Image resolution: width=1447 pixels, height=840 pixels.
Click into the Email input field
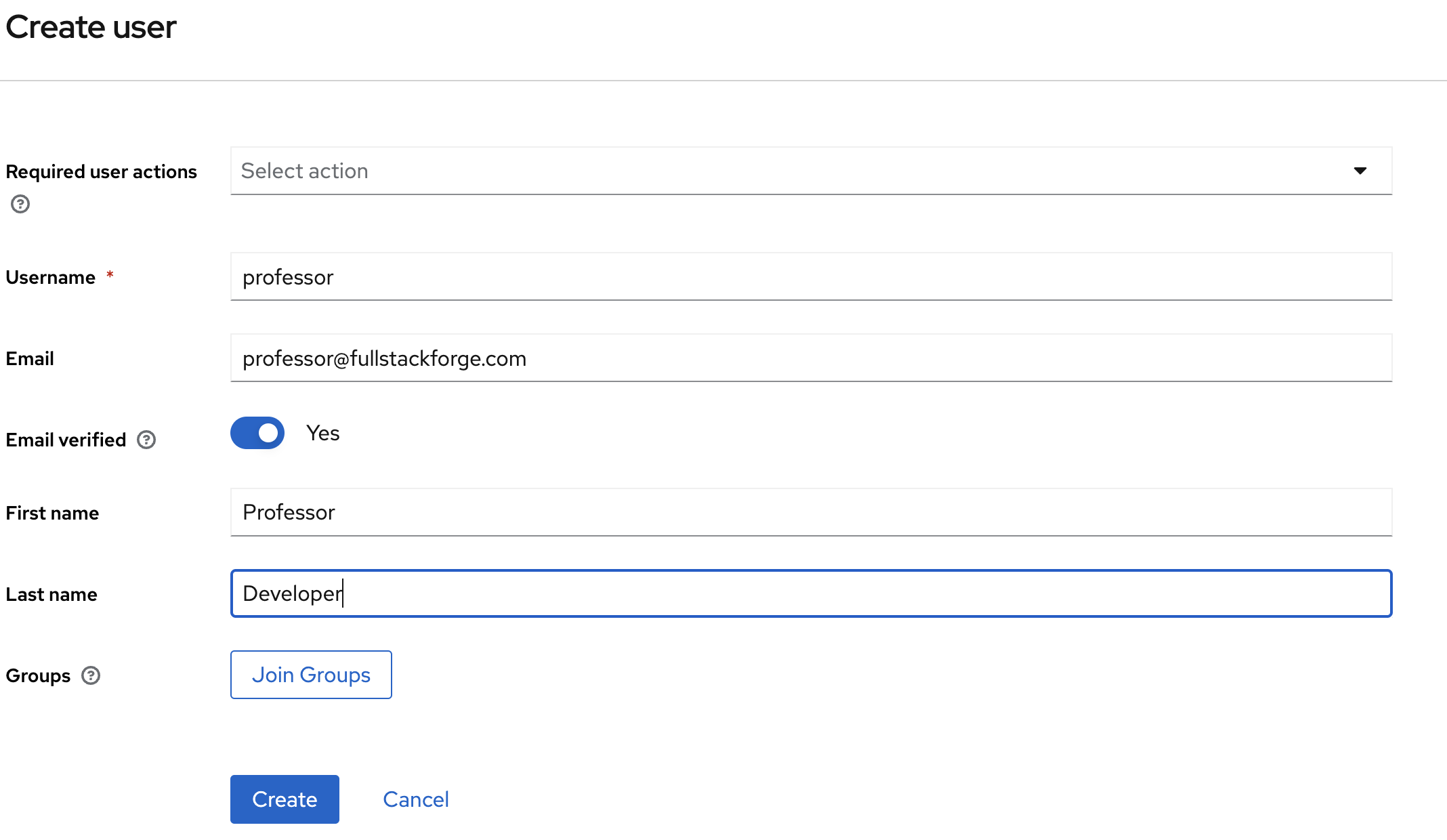pos(811,358)
